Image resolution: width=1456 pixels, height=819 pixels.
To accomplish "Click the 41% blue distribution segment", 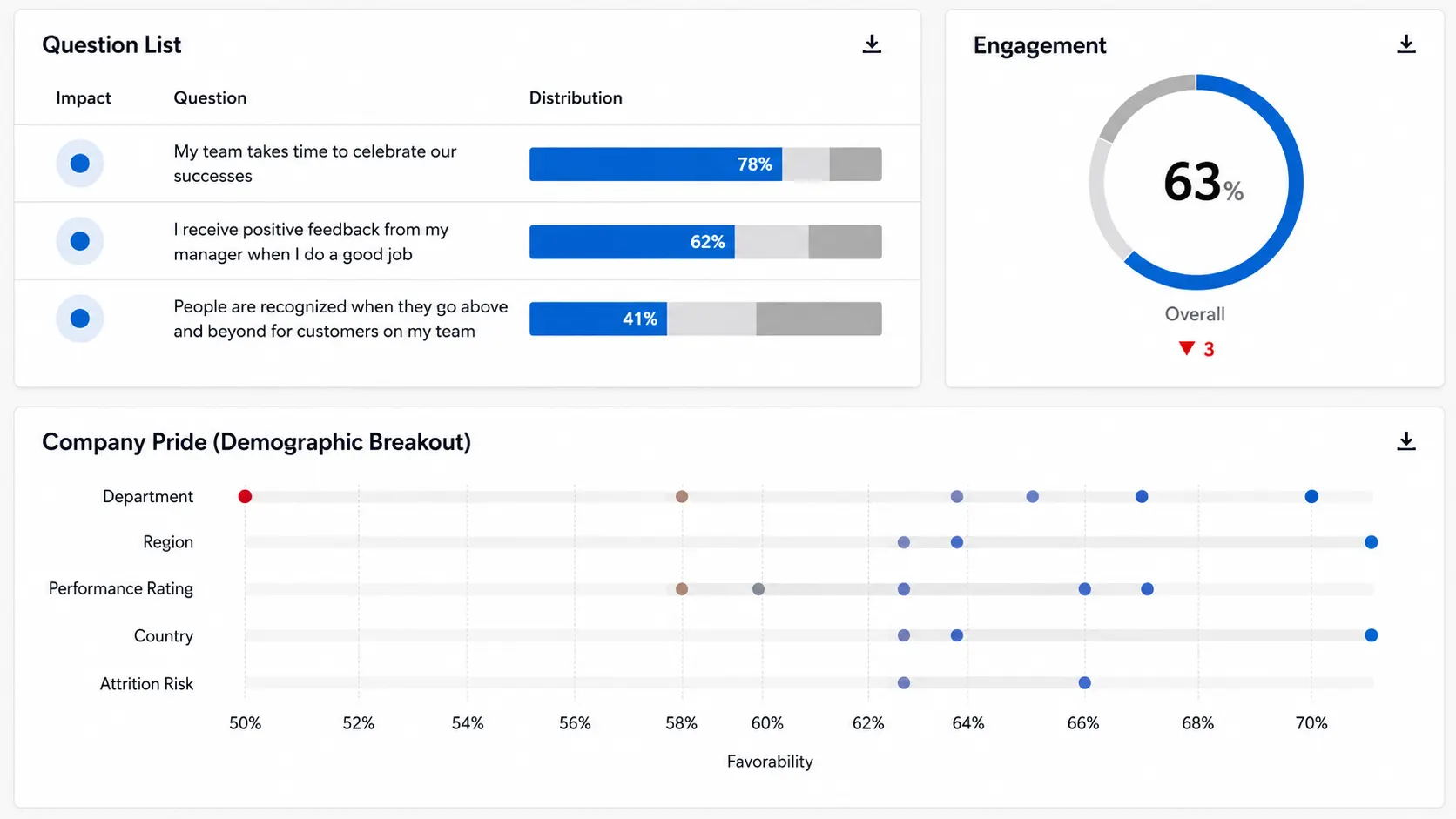I will (598, 319).
